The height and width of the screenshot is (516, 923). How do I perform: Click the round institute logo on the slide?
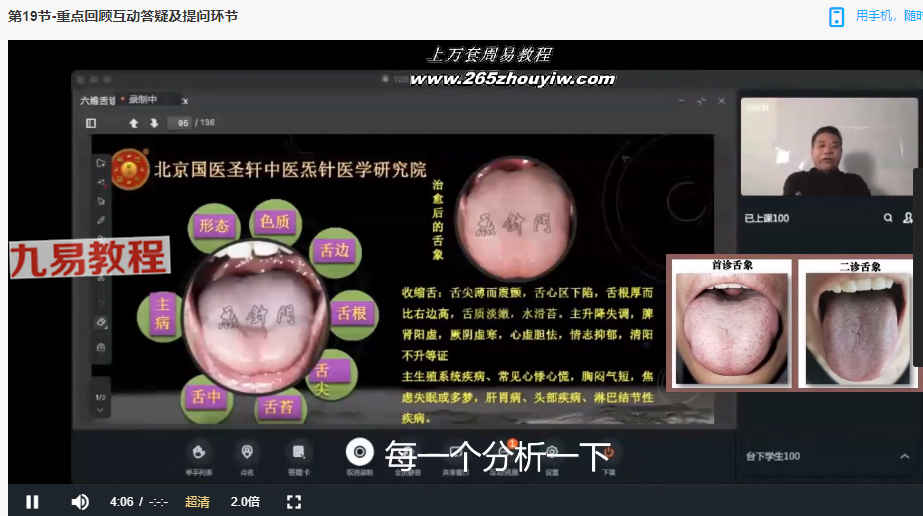tap(130, 169)
